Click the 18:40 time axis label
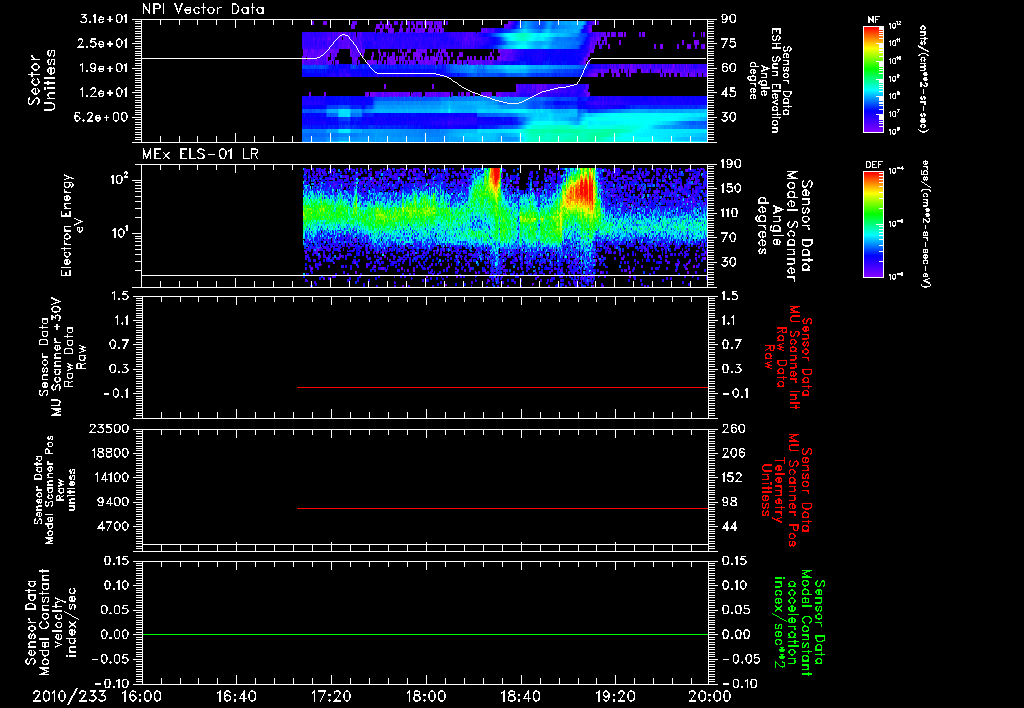 pos(520,696)
